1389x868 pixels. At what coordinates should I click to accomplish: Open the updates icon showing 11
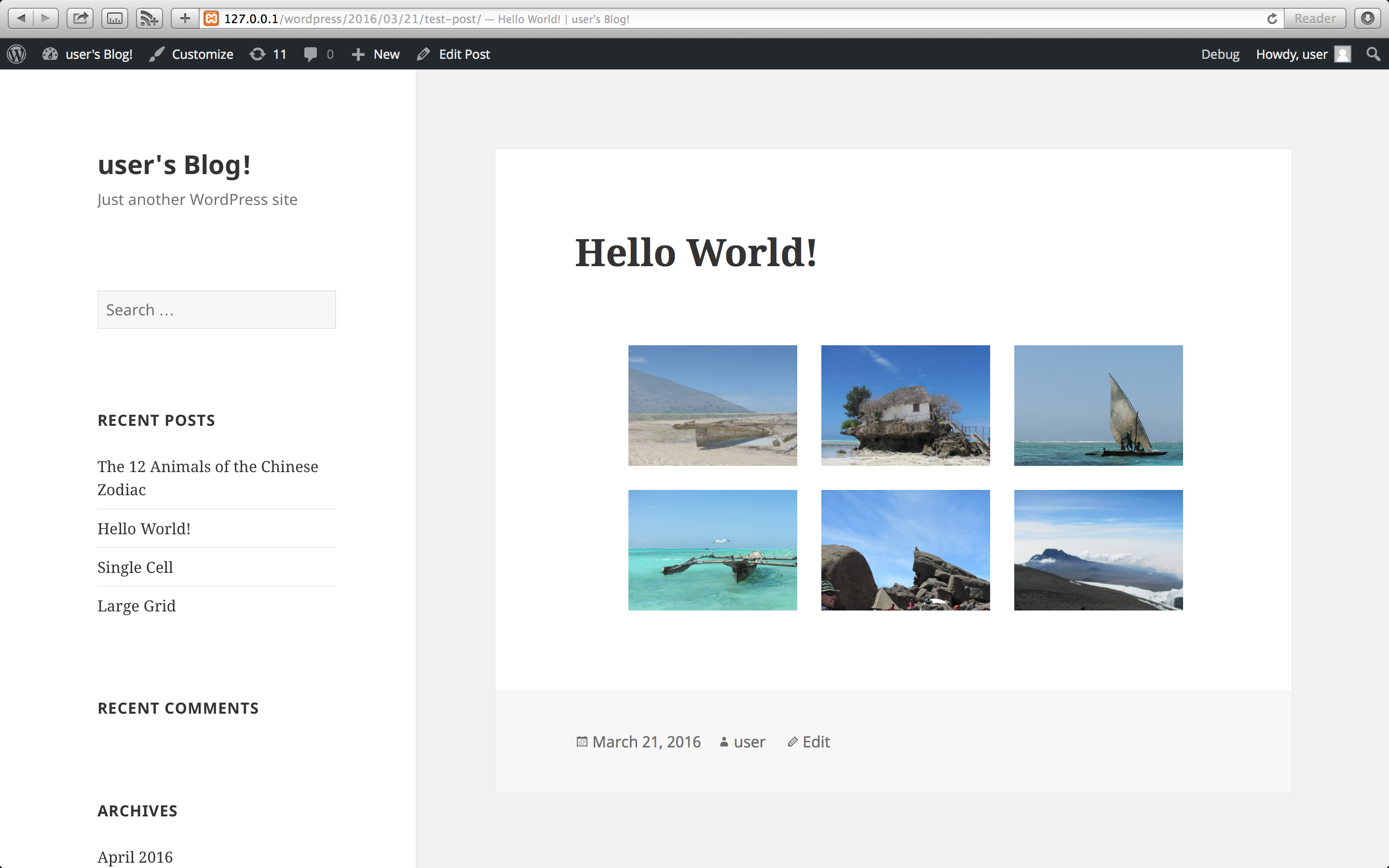258,54
